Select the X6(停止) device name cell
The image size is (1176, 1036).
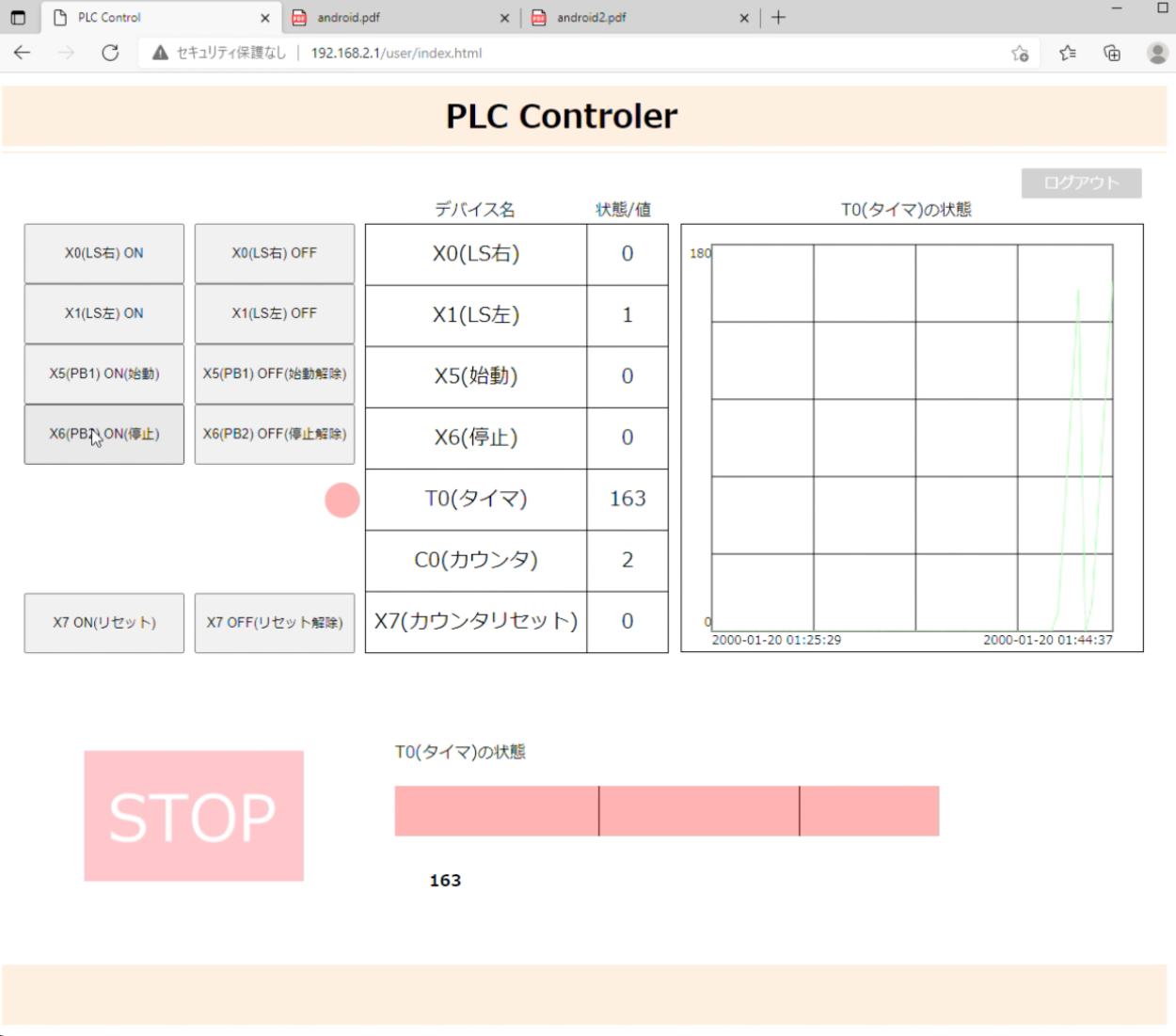tap(476, 438)
